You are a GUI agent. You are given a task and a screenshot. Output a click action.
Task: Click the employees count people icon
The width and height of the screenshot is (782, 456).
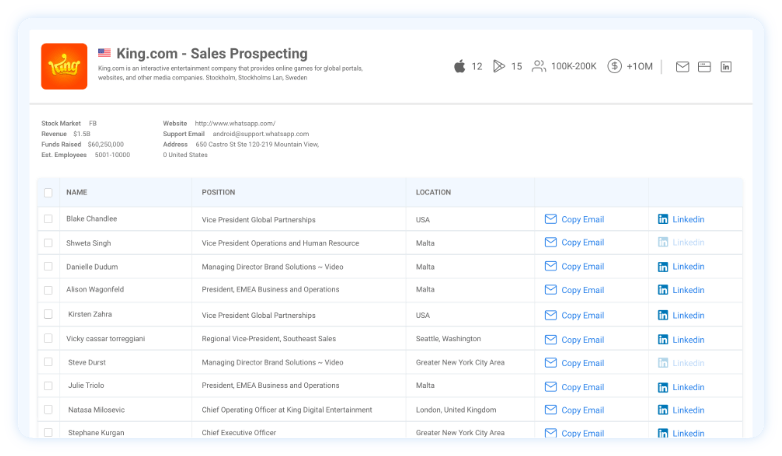[539, 66]
